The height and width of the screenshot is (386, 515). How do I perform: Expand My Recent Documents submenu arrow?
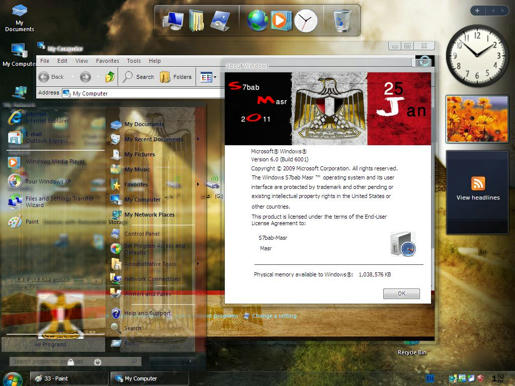coord(198,139)
